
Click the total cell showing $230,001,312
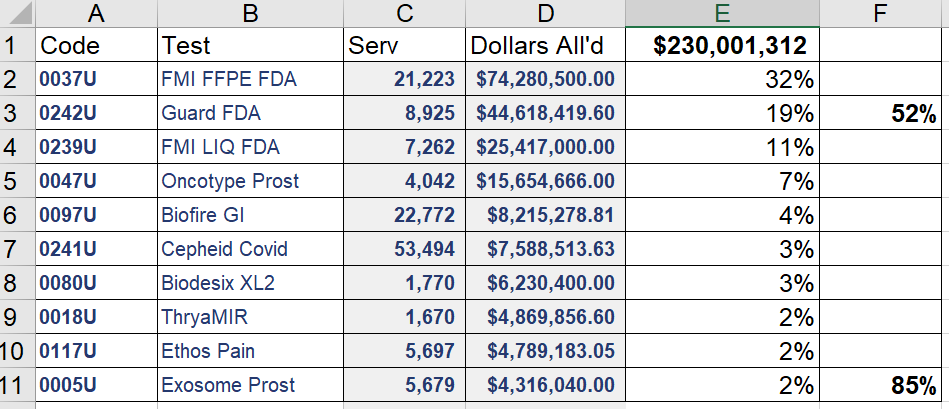(x=722, y=45)
